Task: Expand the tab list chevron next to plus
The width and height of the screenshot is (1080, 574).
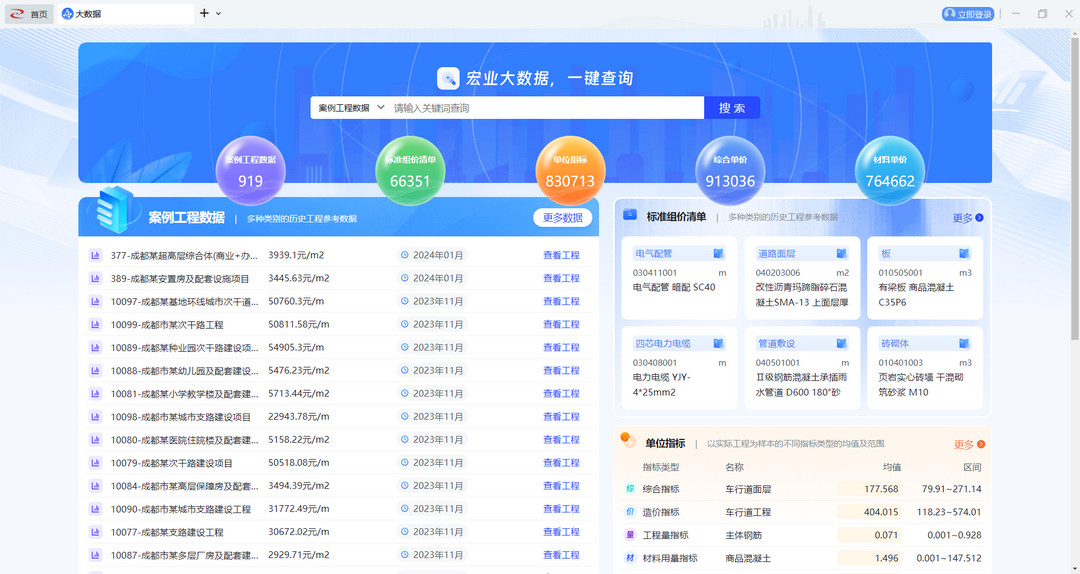Action: click(219, 14)
